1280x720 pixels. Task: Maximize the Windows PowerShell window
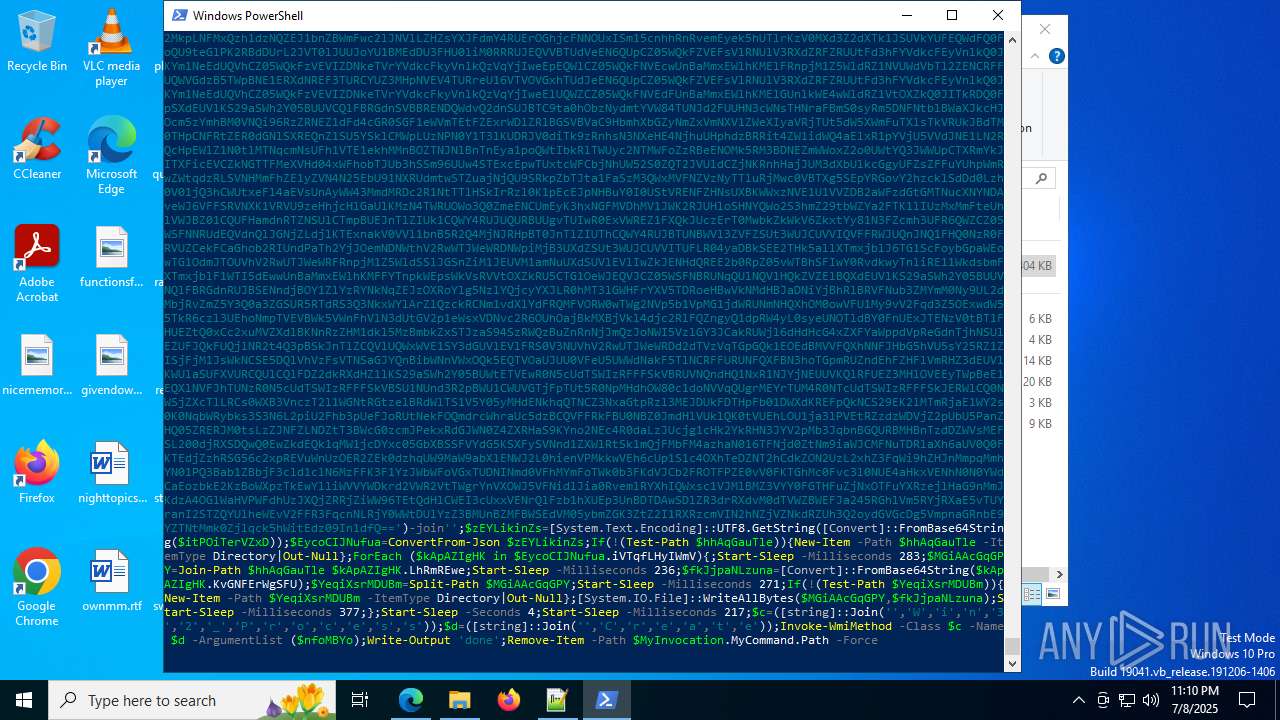[952, 15]
